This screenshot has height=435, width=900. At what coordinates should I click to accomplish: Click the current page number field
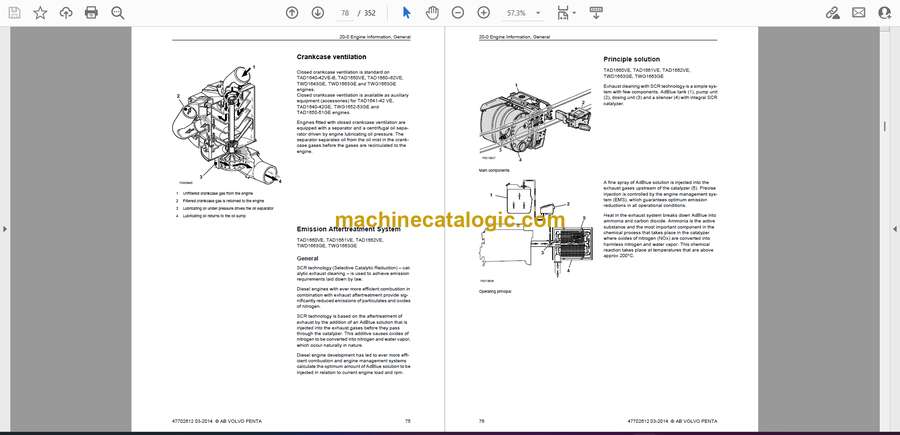344,13
